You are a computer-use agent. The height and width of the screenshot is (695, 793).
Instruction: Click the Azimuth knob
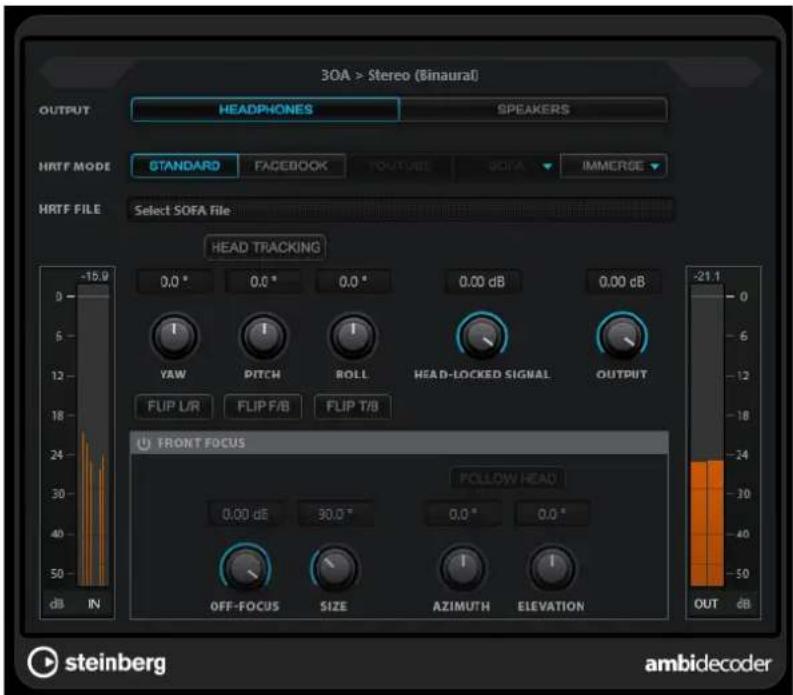point(463,569)
